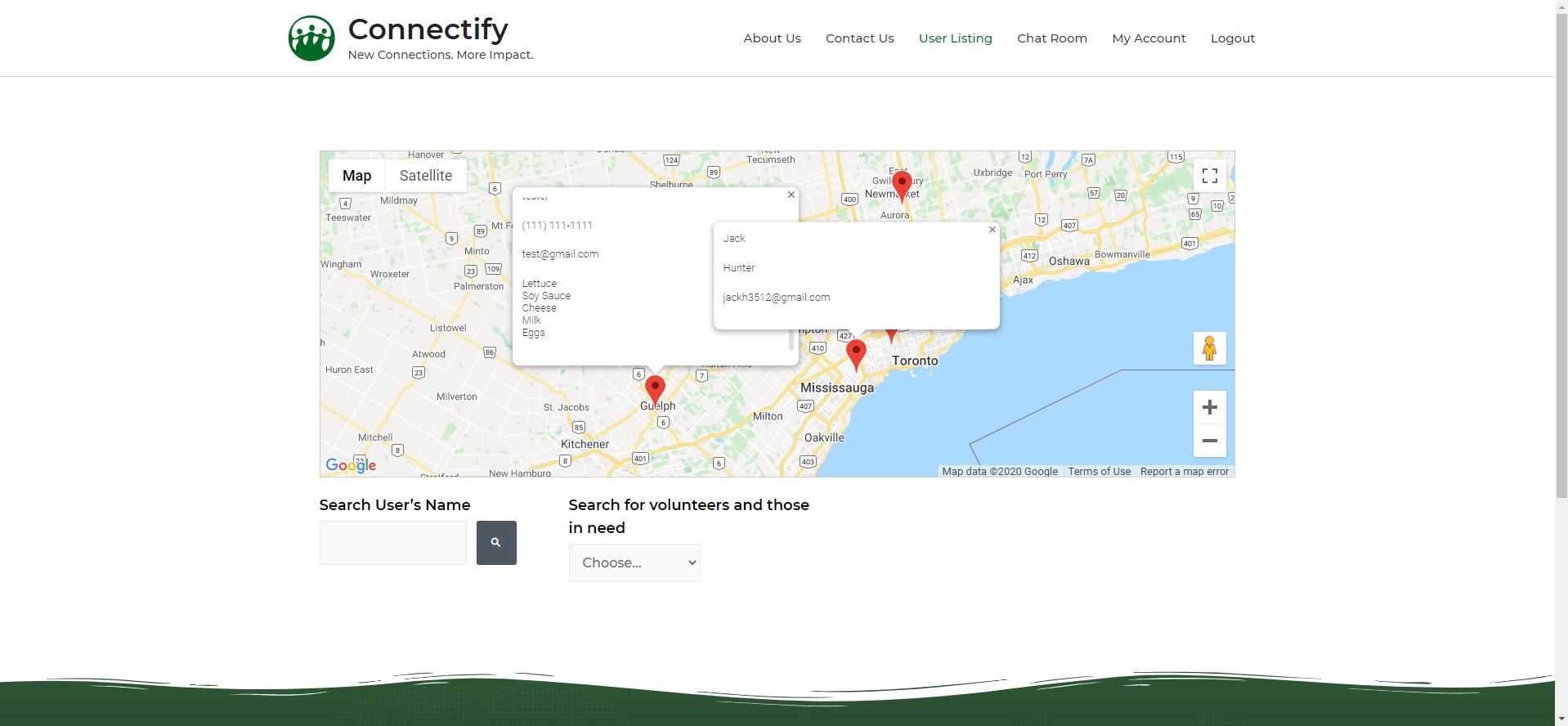Click email jackh3512@gmail.com in popup
This screenshot has height=726, width=1568.
tap(776, 298)
